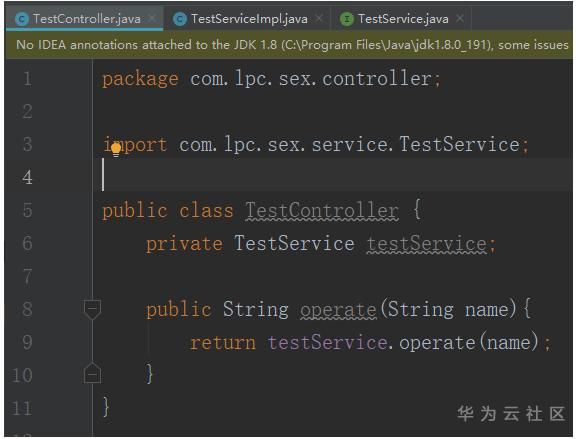Place the cursor on empty line 7

(332, 276)
